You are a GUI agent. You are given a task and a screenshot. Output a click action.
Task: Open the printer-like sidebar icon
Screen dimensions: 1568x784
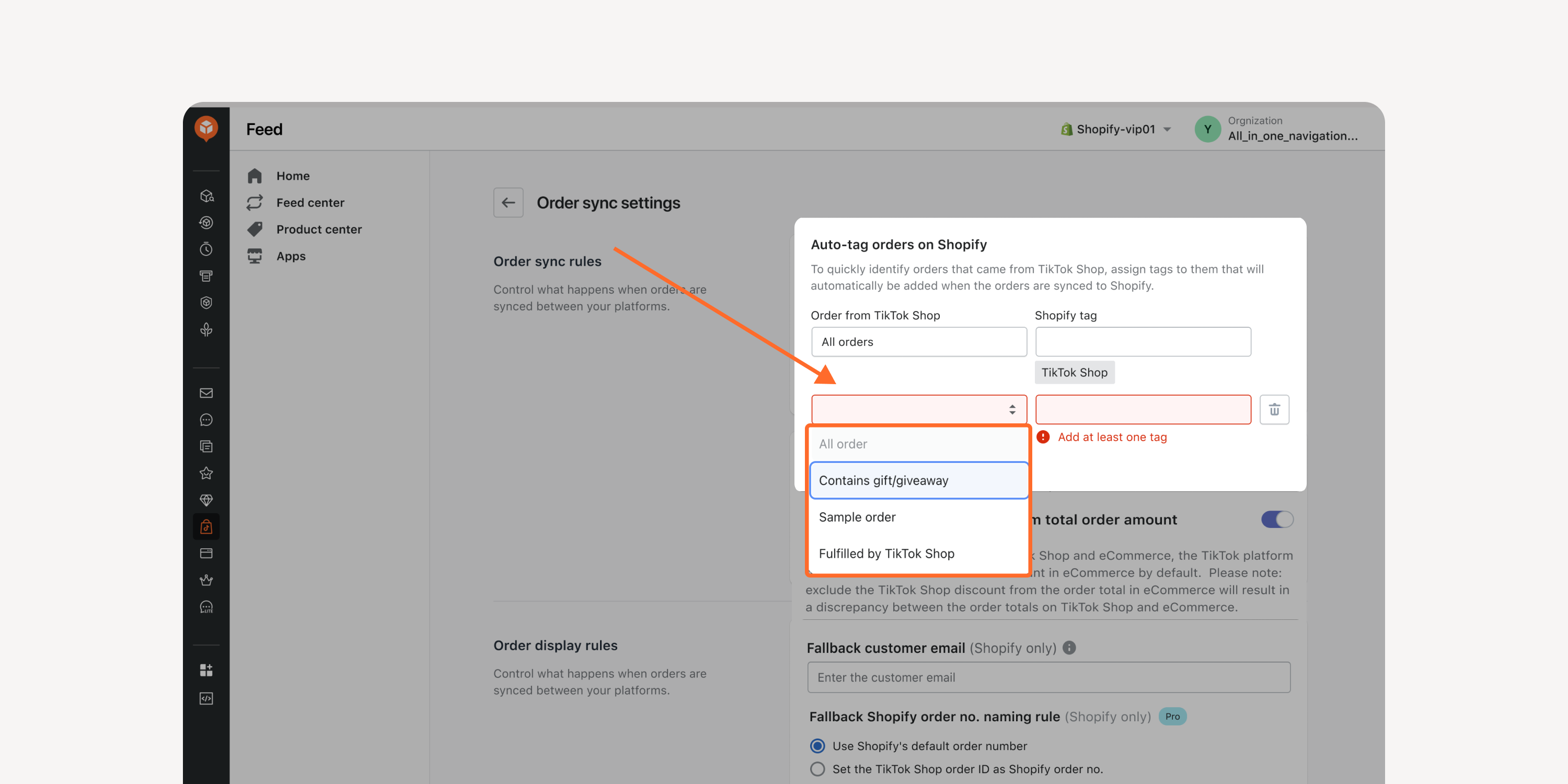pyautogui.click(x=206, y=276)
